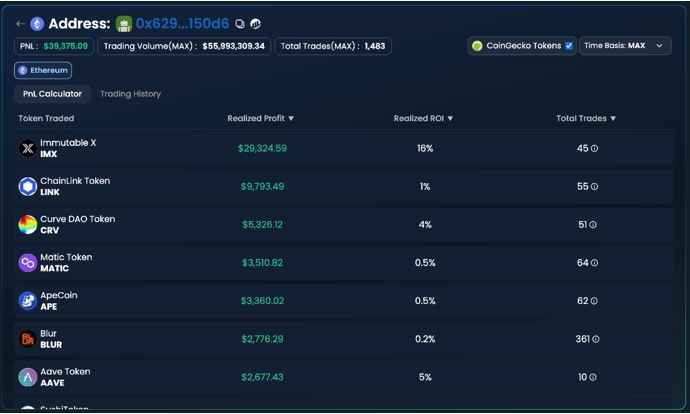The image size is (690, 414).
Task: Open info icon beside AAVE 10 trades
Action: tap(593, 377)
